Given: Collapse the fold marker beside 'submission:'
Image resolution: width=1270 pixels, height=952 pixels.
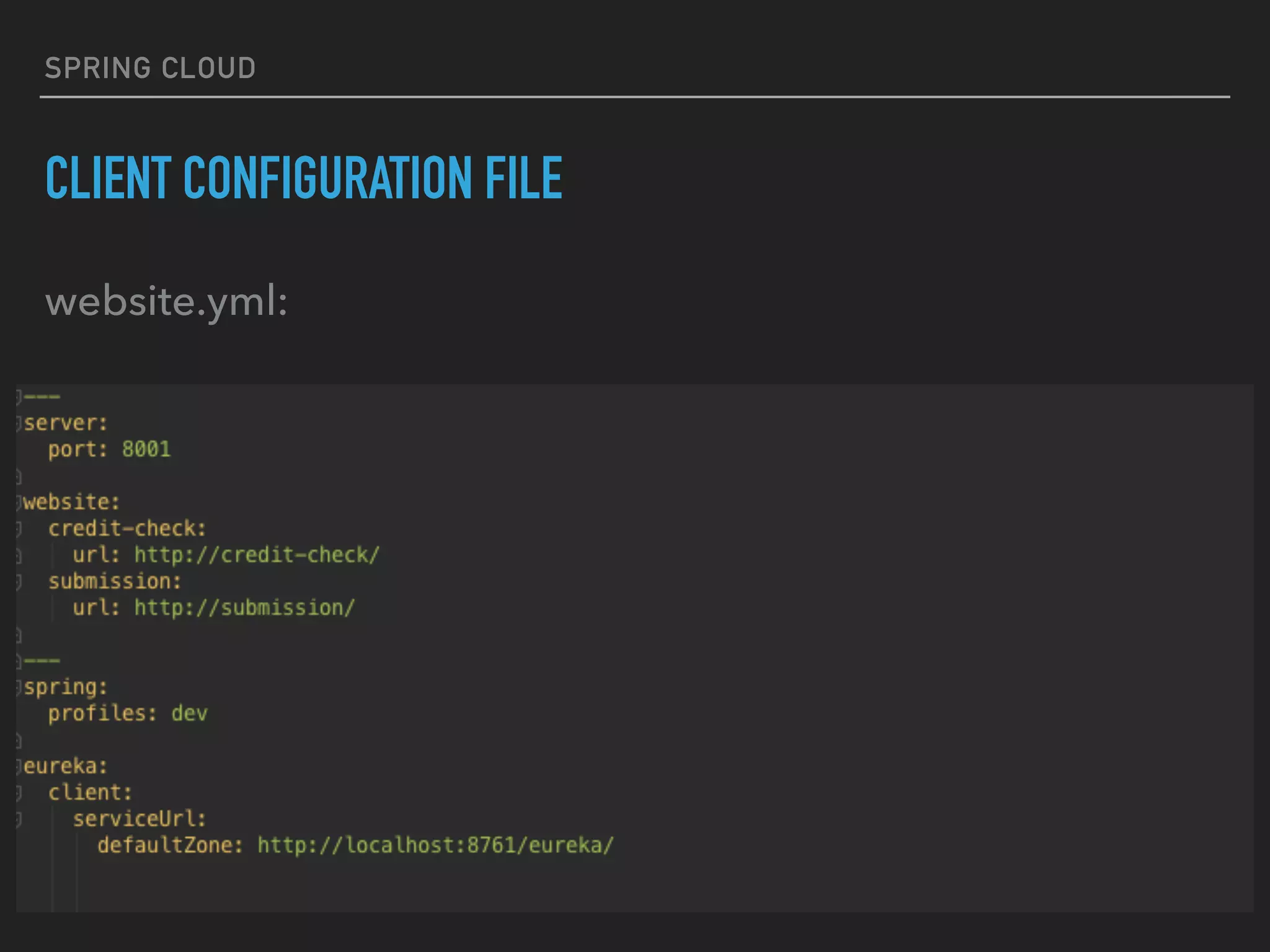Looking at the screenshot, I should [19, 581].
